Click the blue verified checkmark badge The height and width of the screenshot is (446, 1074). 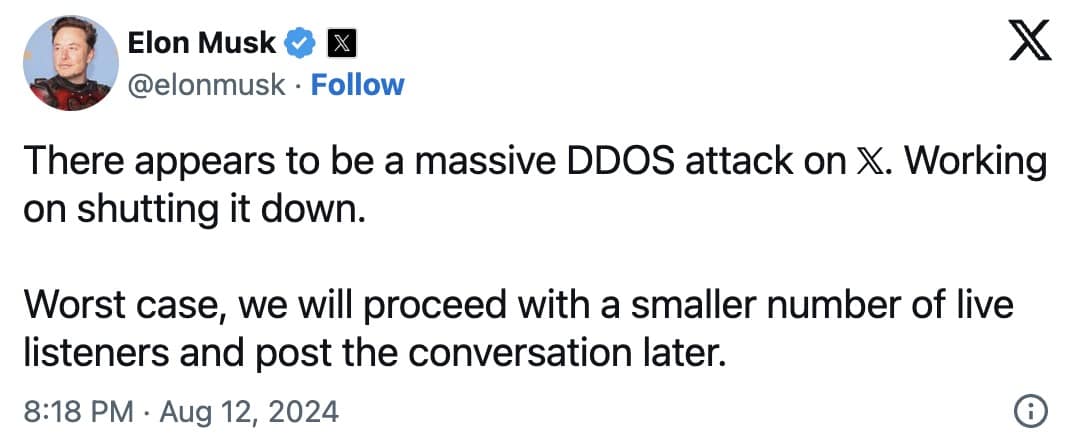click(300, 42)
